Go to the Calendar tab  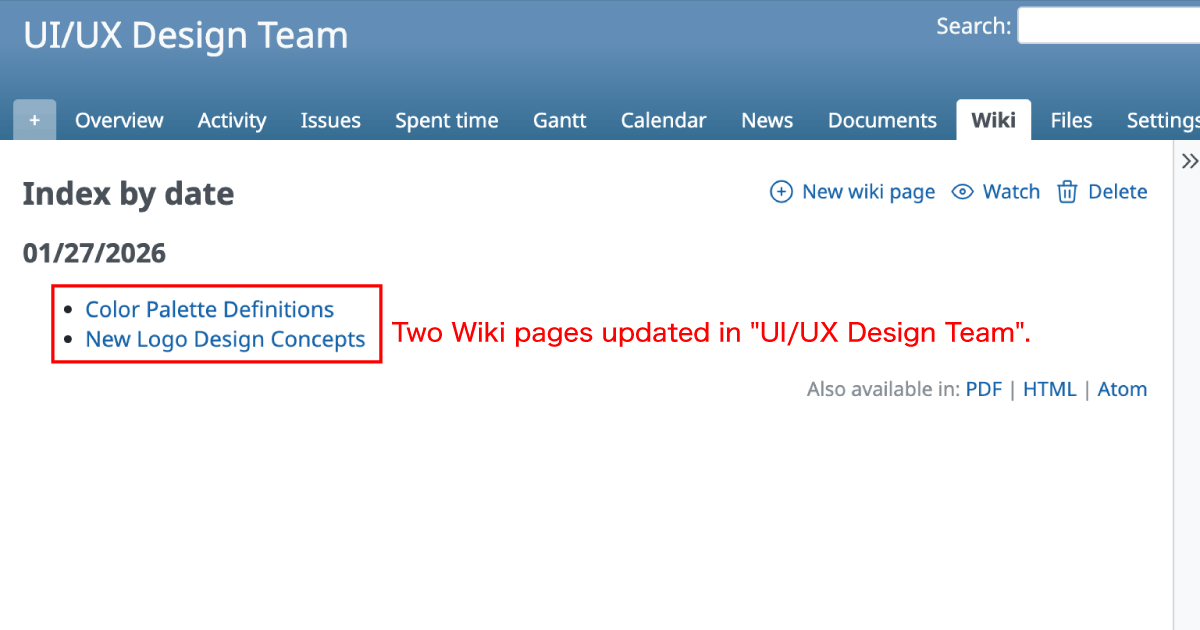point(663,119)
